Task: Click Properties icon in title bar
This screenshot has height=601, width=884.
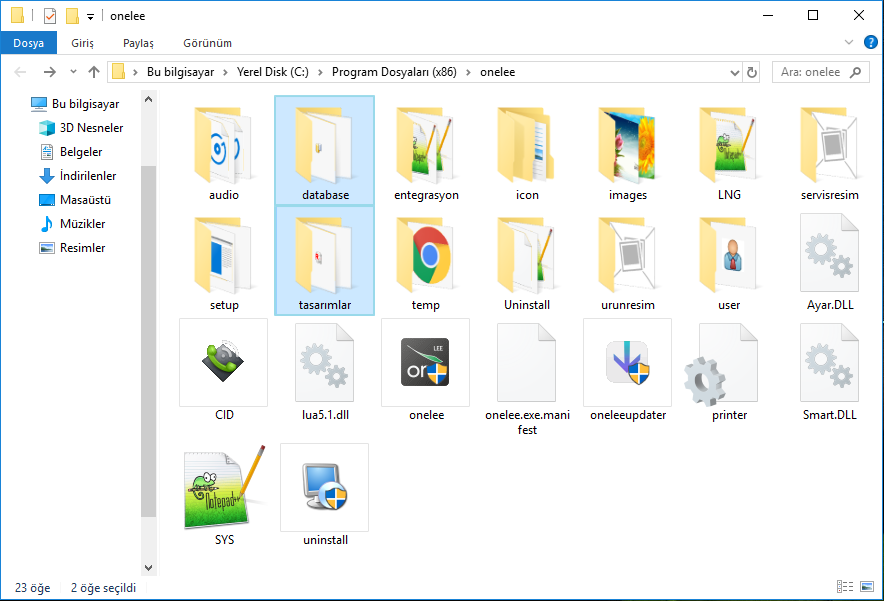Action: click(x=50, y=16)
